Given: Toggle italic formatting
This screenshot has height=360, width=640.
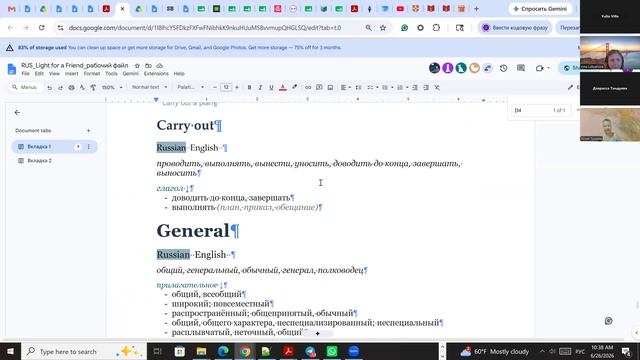Looking at the screenshot, I should [260, 87].
